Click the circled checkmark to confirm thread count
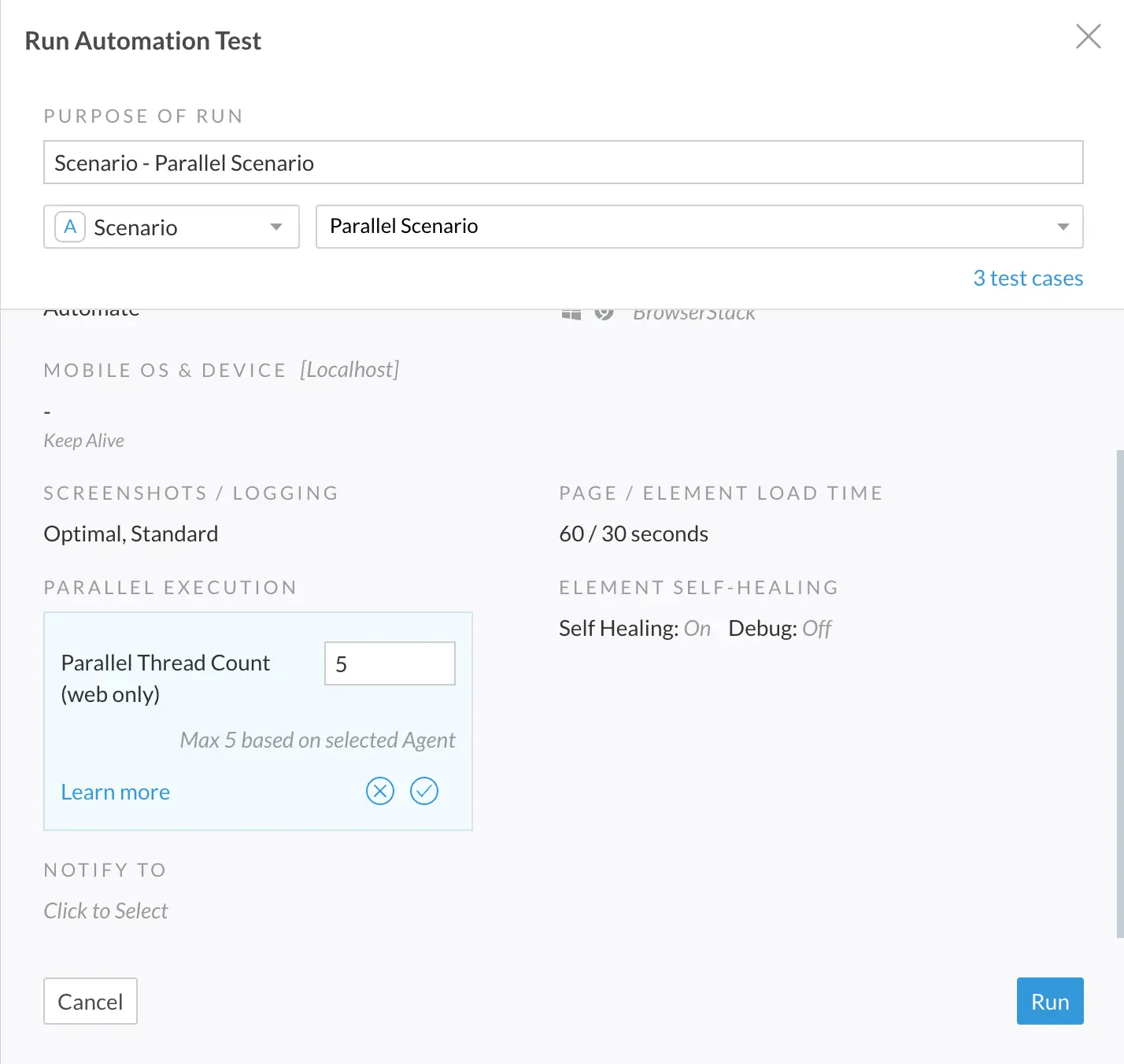This screenshot has height=1064, width=1124. [x=424, y=791]
